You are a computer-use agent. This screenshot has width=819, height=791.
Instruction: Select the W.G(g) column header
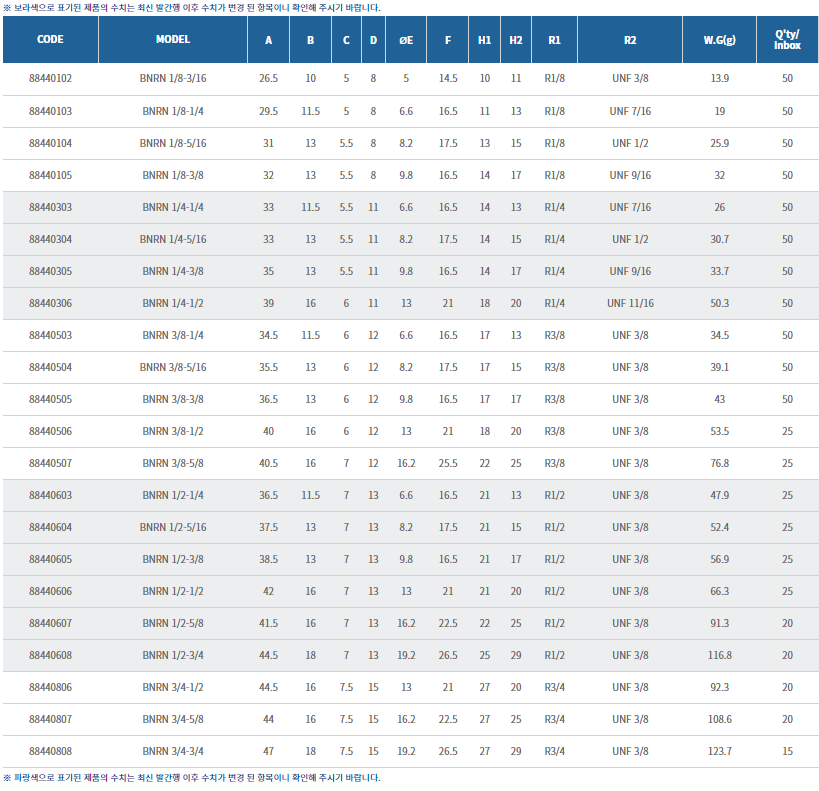(719, 40)
